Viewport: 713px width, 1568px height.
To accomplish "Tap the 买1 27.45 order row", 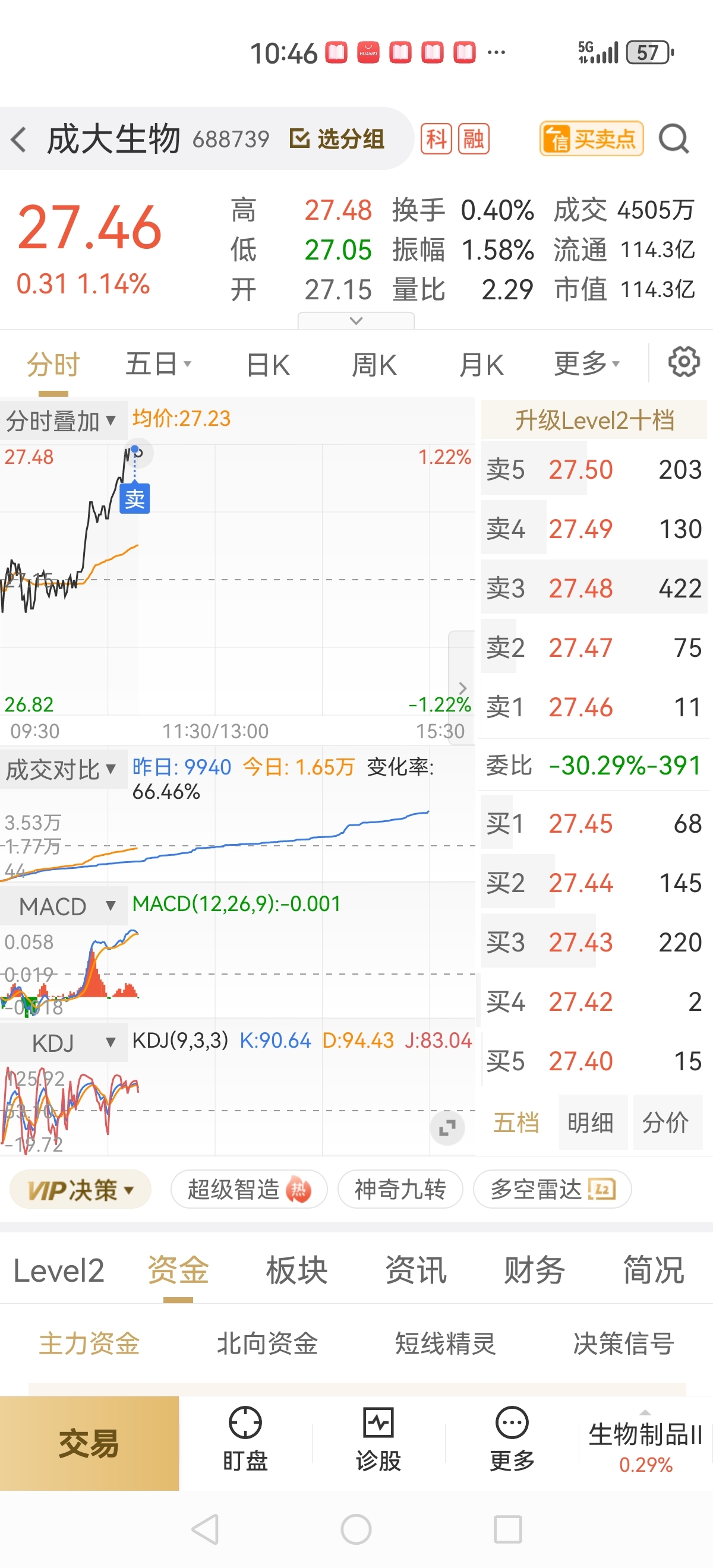I will (594, 824).
